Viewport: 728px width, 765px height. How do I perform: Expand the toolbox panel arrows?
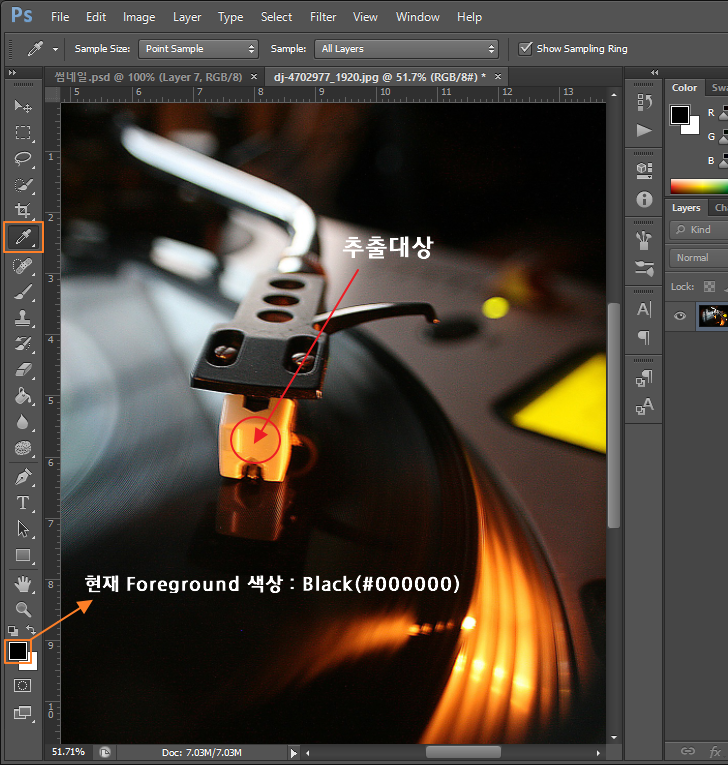point(13,72)
